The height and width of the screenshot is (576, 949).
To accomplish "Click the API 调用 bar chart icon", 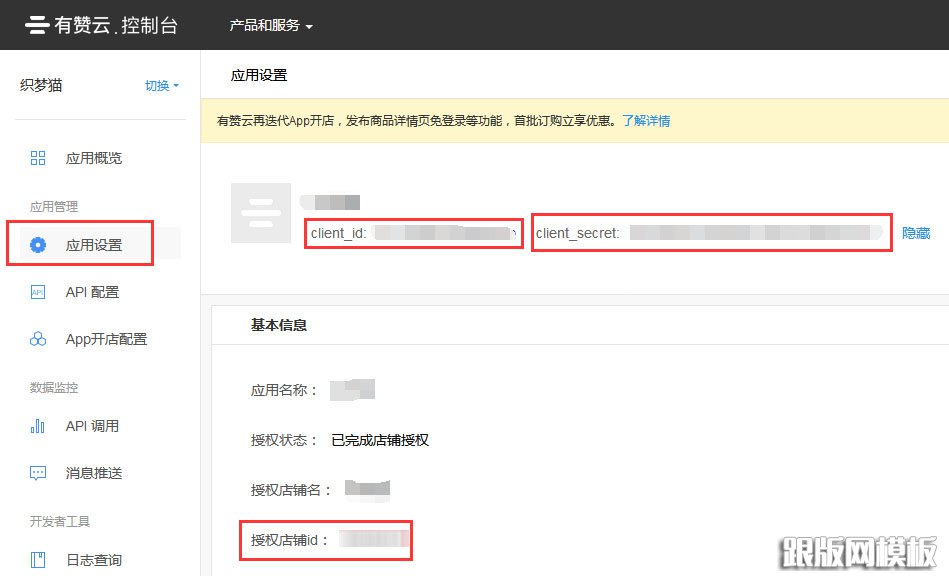I will point(38,426).
